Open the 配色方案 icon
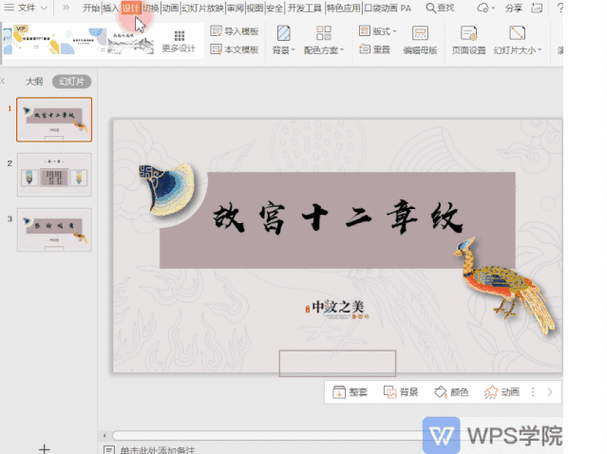The width and height of the screenshot is (607, 454). coord(324,33)
